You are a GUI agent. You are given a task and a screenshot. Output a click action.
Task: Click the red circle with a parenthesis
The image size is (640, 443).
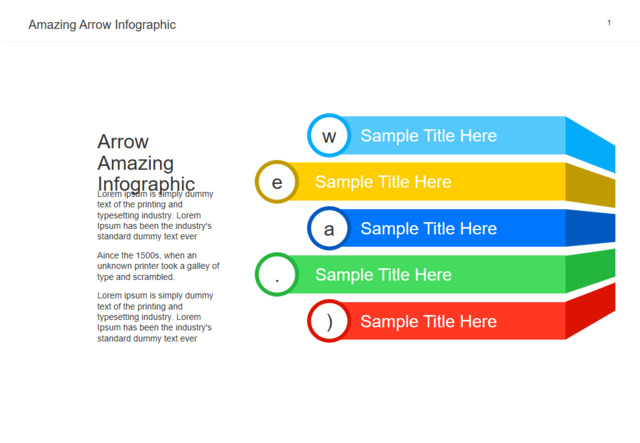tap(329, 321)
